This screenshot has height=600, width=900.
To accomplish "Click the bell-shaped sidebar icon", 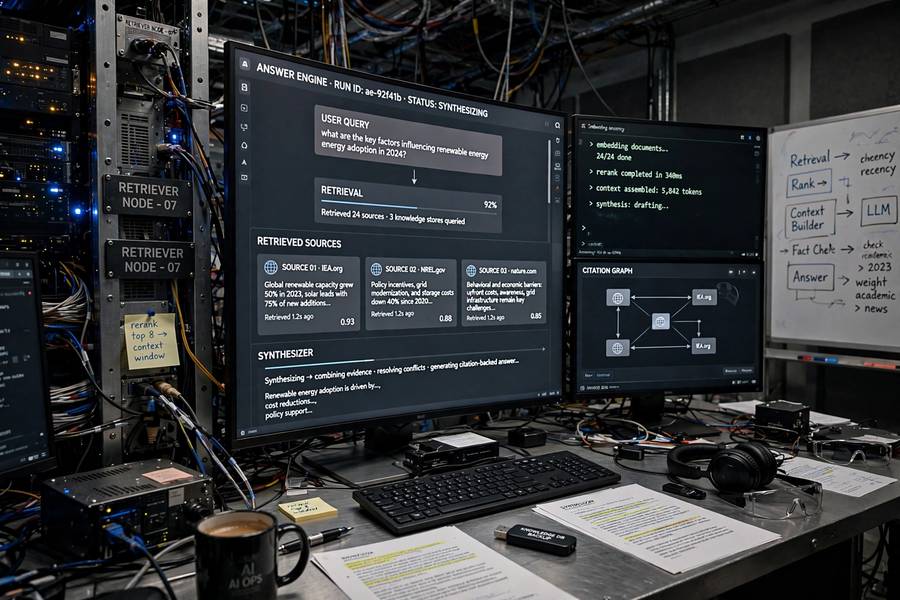I will tap(245, 145).
